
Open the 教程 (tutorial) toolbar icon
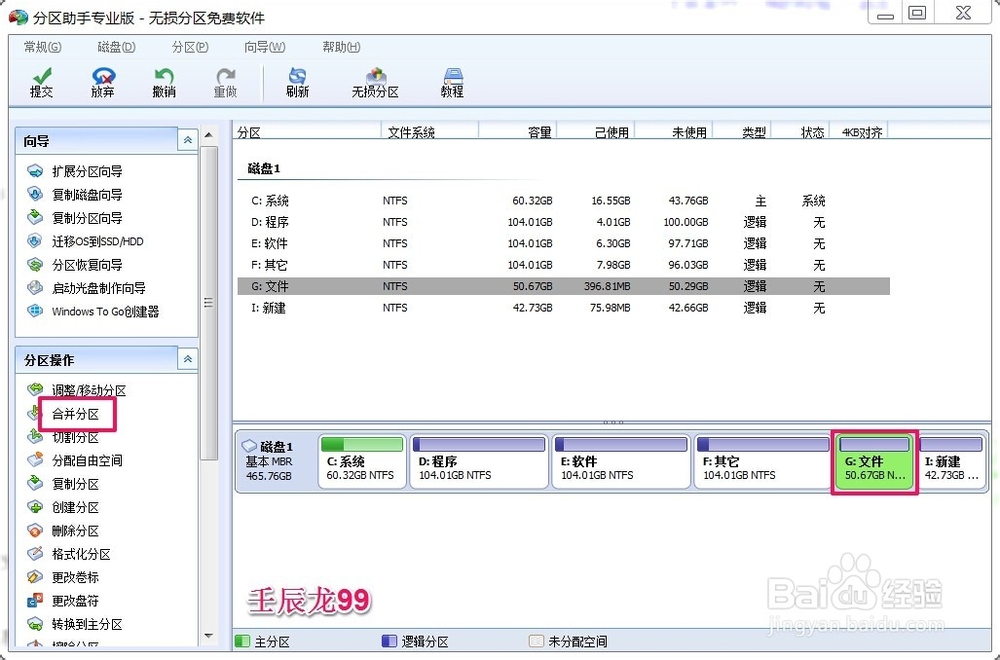point(452,83)
